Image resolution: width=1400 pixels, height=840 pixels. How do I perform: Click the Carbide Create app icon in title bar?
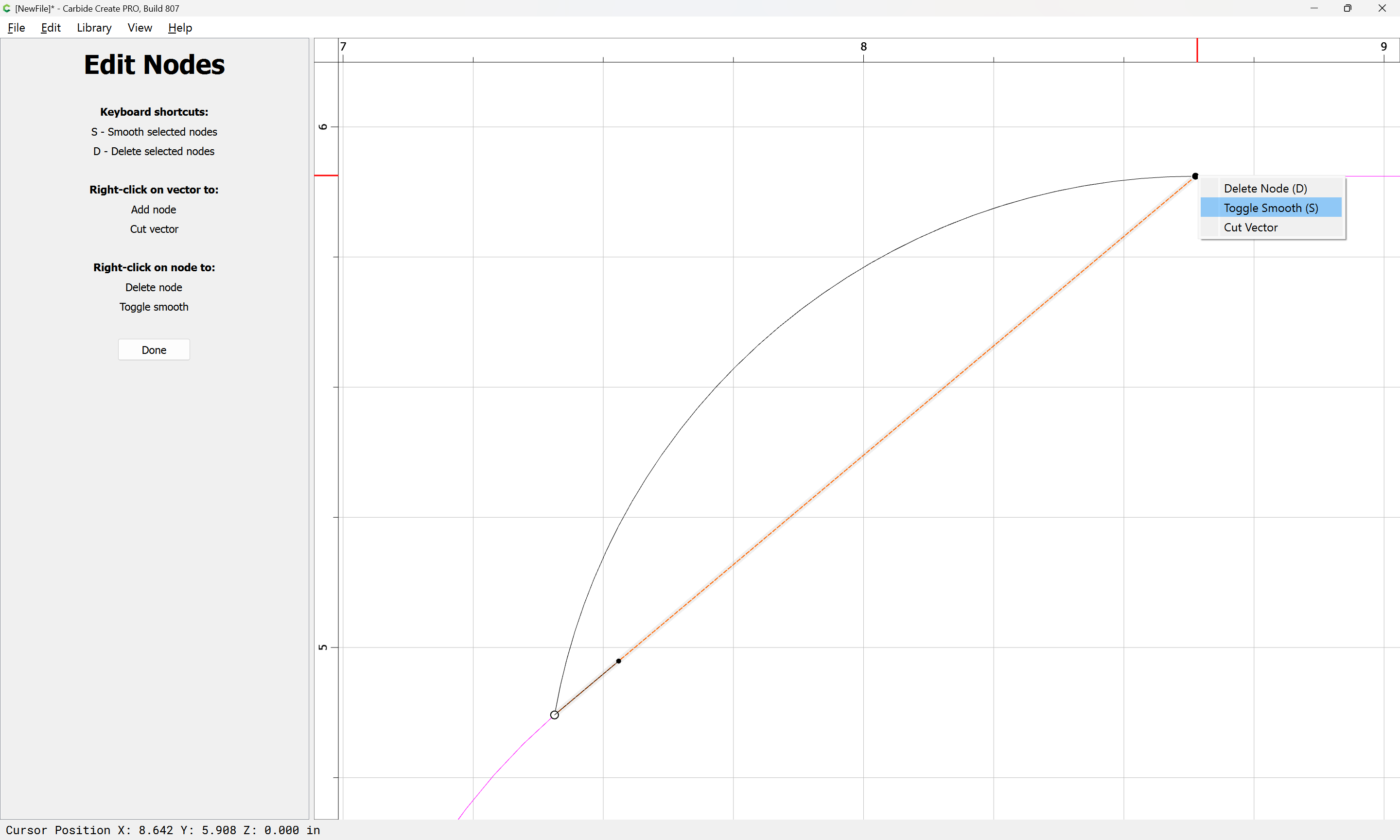7,8
